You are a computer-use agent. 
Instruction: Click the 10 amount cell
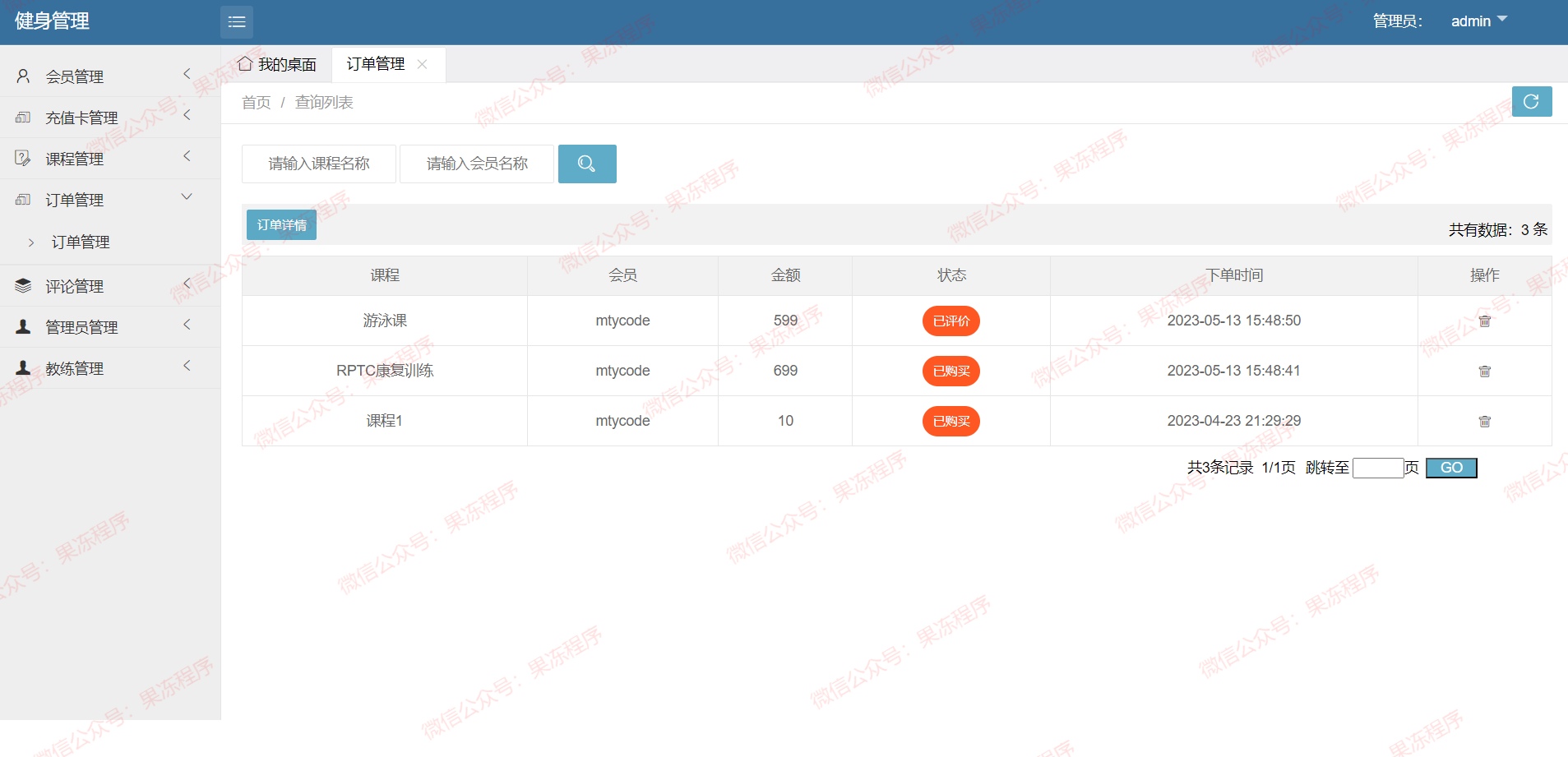(x=785, y=421)
